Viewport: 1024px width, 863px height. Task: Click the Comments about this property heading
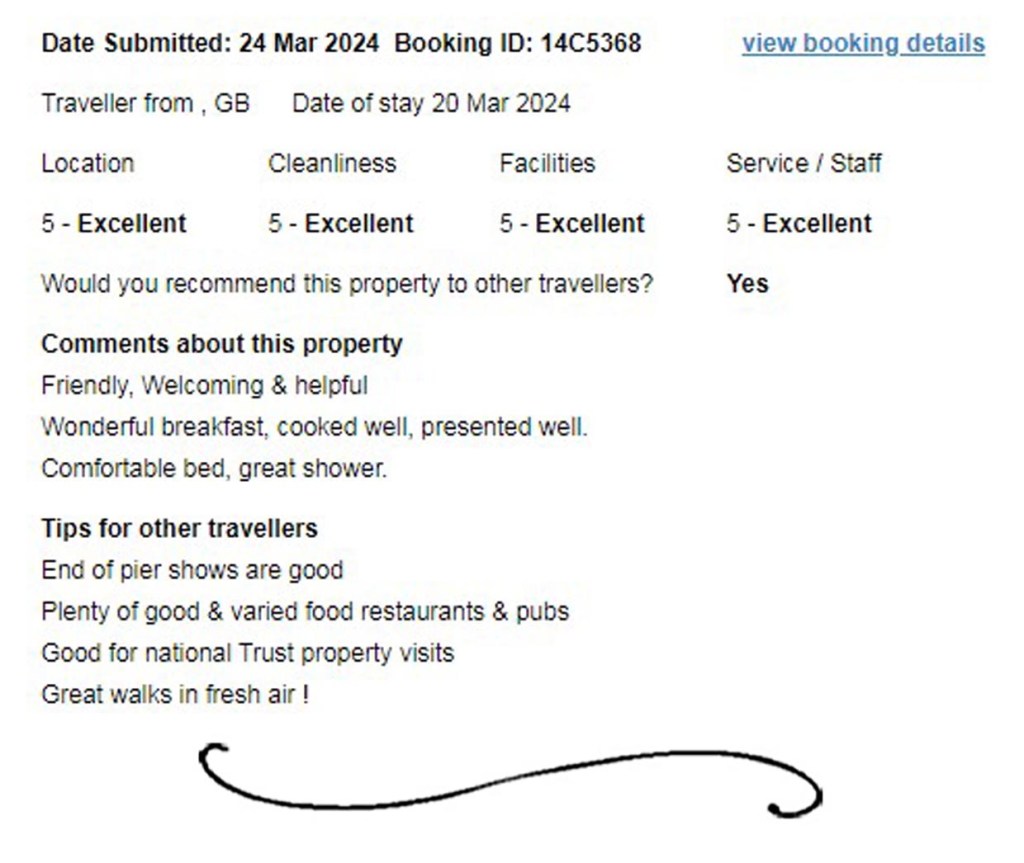click(x=221, y=345)
